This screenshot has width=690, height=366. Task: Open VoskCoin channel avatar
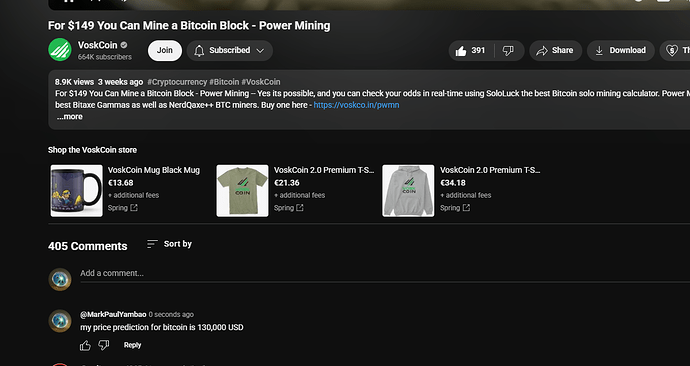(x=60, y=50)
